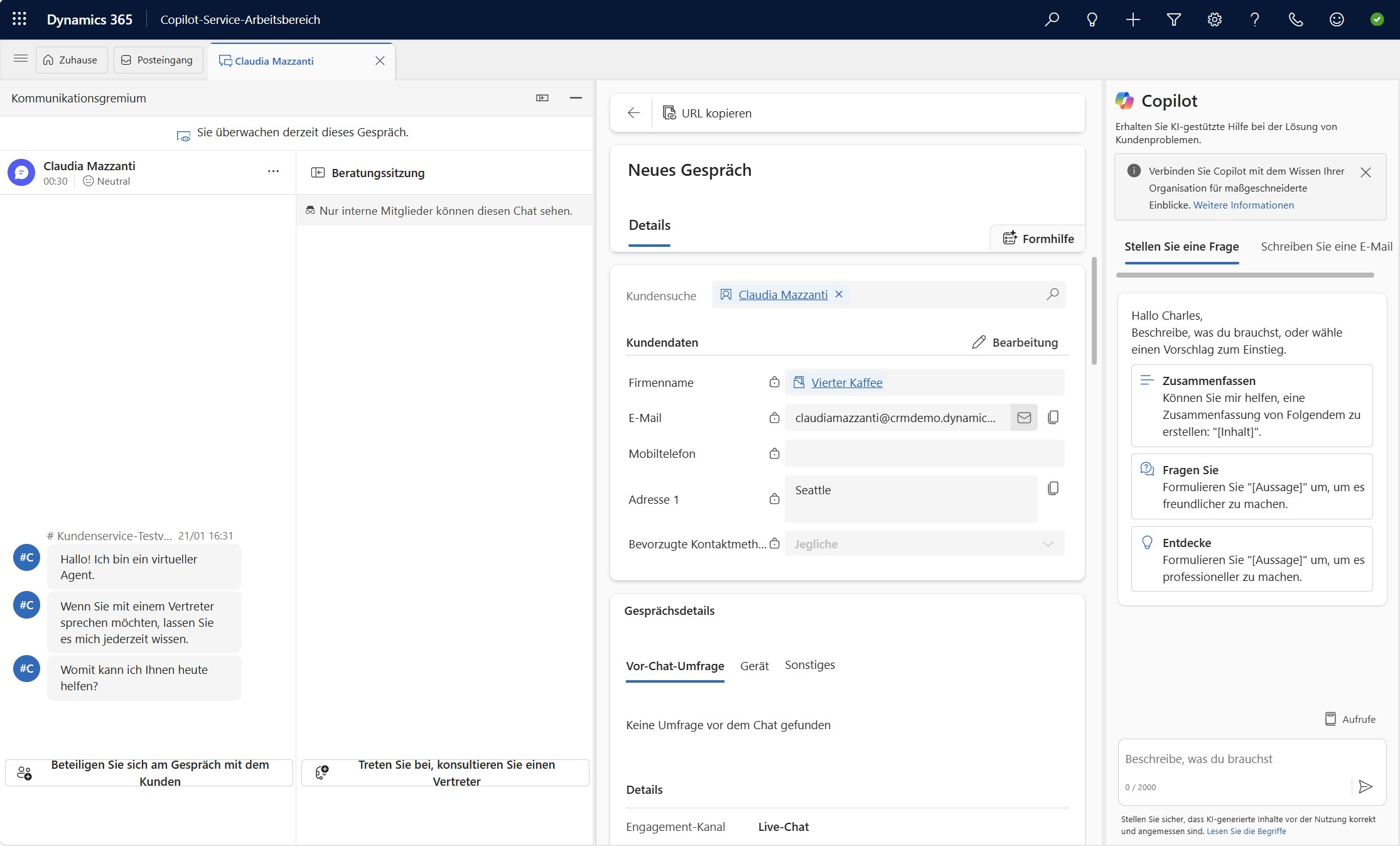Copy the Adresse 1 value with copy icon
The image size is (1400, 846).
coord(1053,489)
